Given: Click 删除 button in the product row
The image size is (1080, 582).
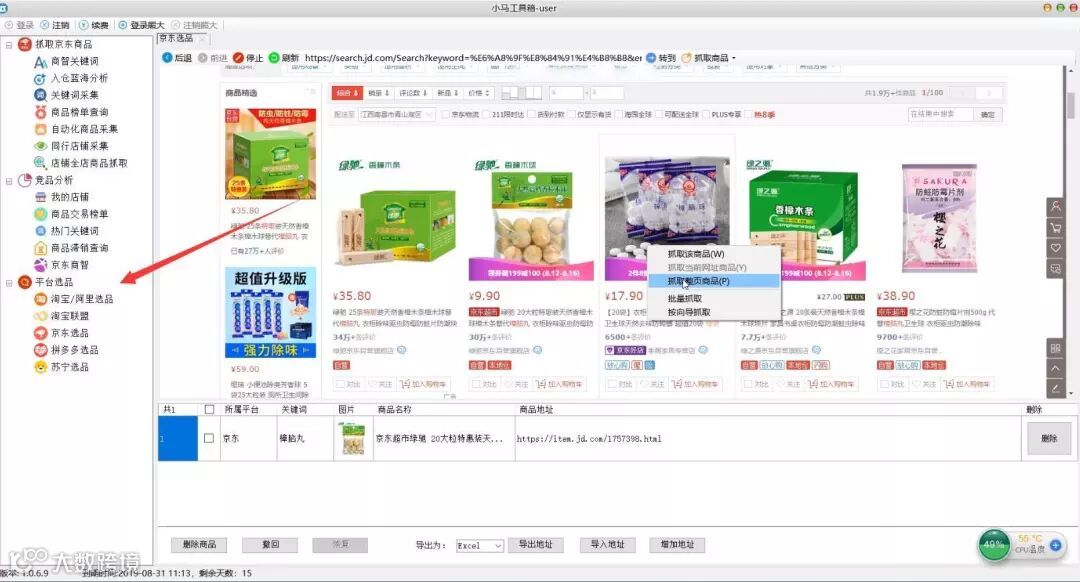Looking at the screenshot, I should [x=1049, y=439].
